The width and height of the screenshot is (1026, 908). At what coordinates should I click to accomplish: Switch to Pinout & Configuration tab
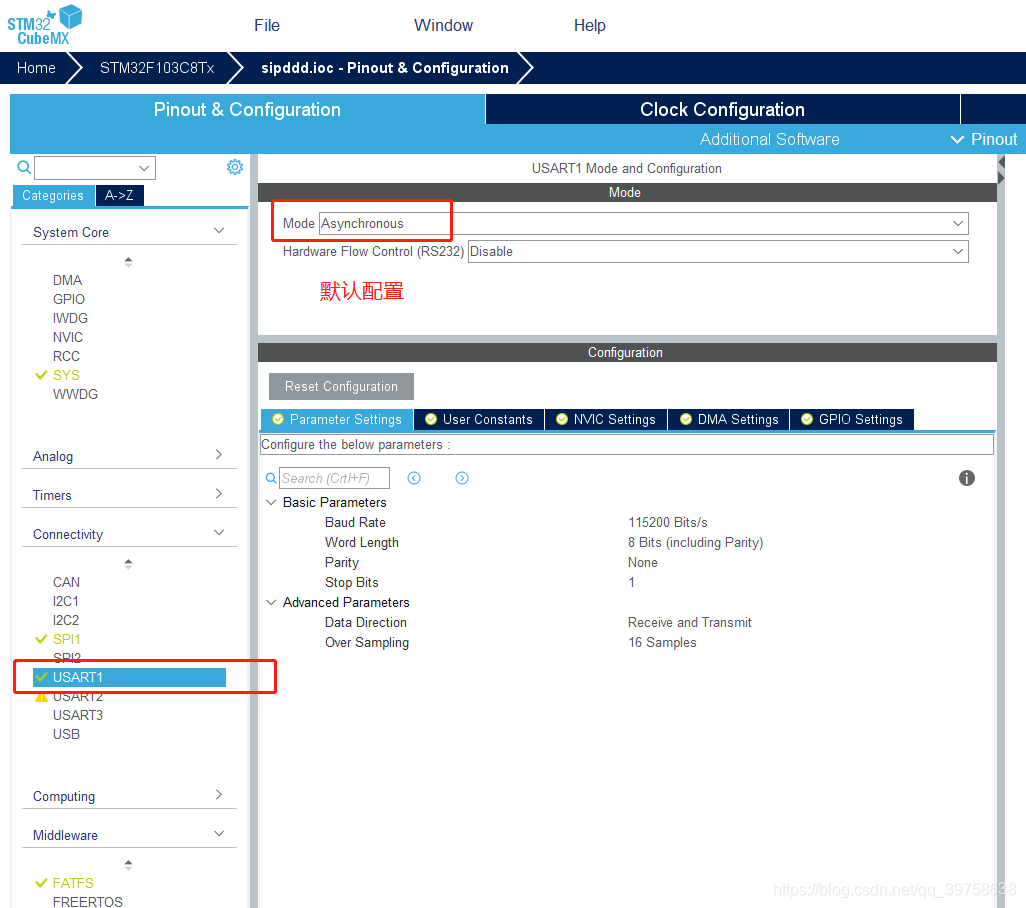point(247,109)
